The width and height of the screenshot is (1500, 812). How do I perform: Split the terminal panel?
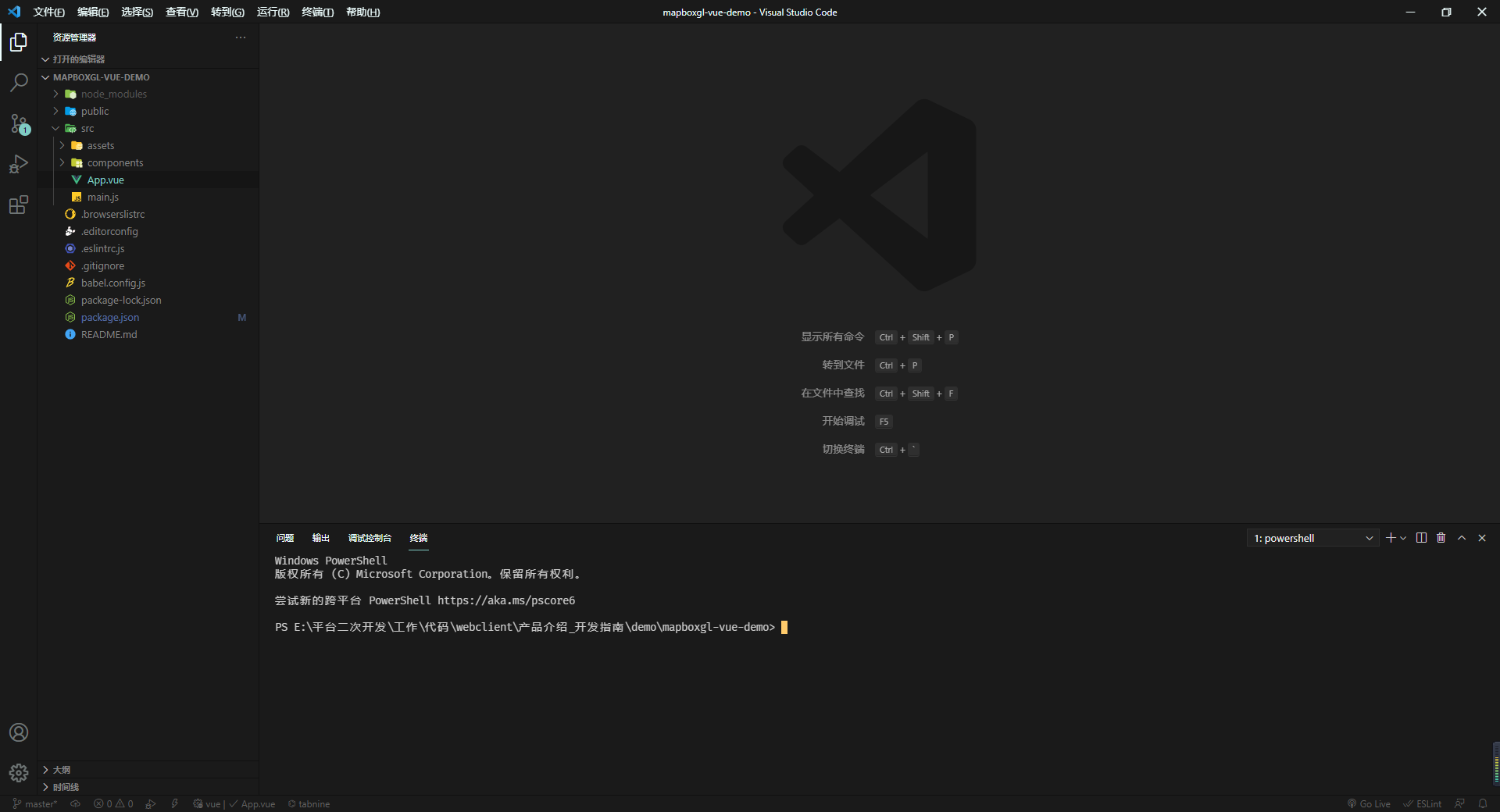tap(1421, 538)
